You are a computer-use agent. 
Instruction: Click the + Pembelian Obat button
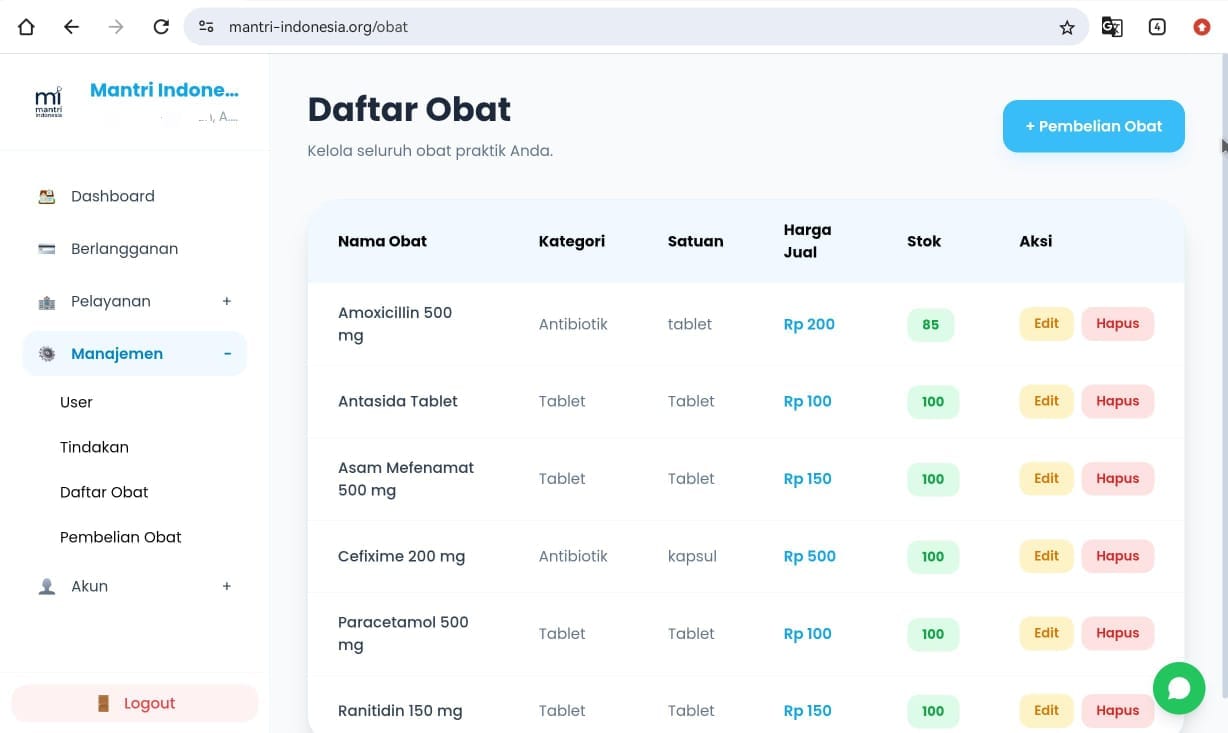click(1094, 126)
